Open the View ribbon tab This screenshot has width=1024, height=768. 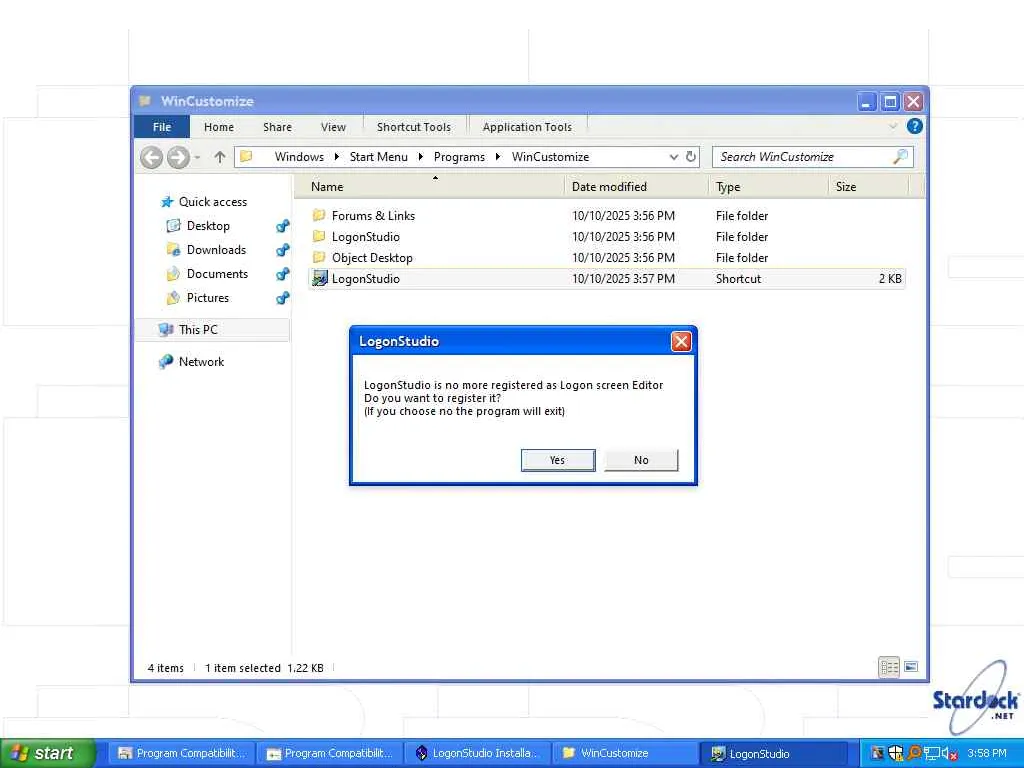click(x=333, y=127)
